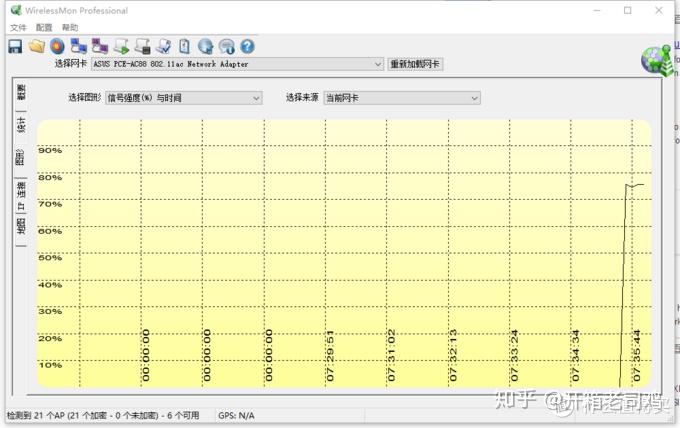Click the signal strength line peak on graph

point(627,185)
